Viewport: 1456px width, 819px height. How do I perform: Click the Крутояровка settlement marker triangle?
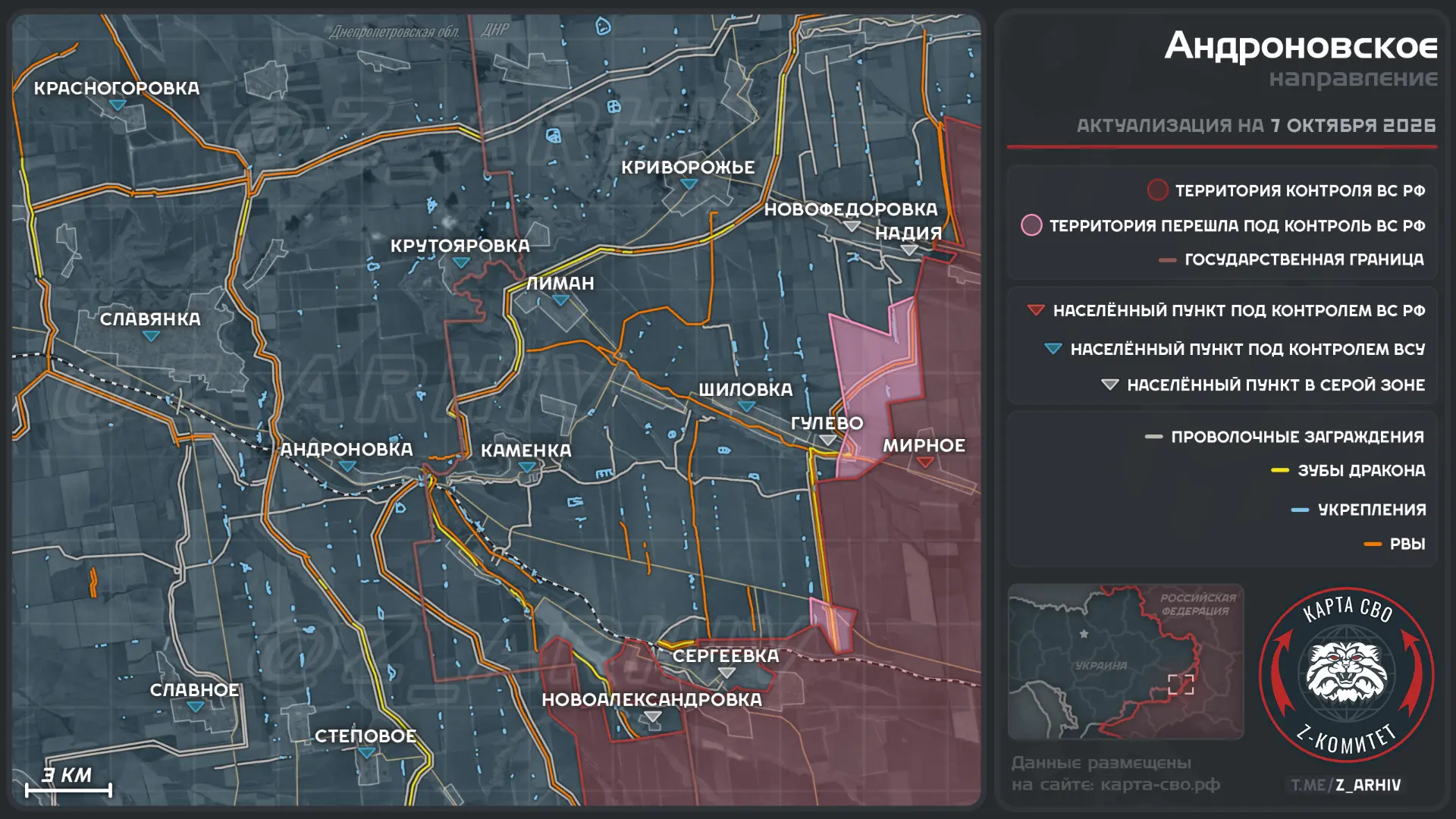pyautogui.click(x=460, y=262)
